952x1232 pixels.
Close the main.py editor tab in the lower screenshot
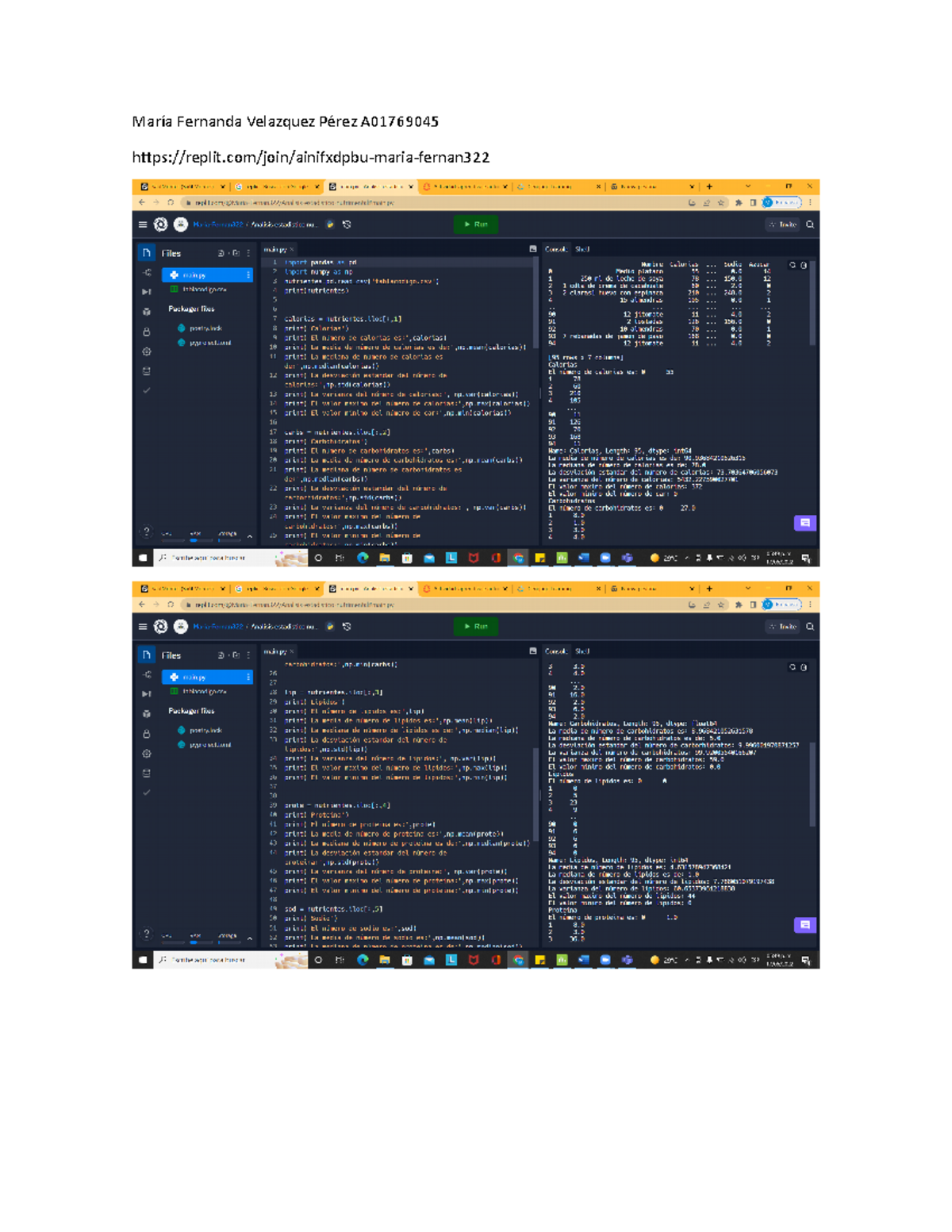pos(292,651)
